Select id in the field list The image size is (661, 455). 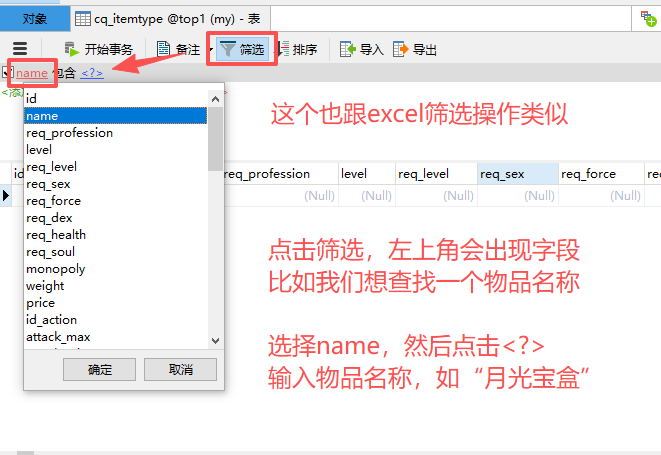point(116,99)
